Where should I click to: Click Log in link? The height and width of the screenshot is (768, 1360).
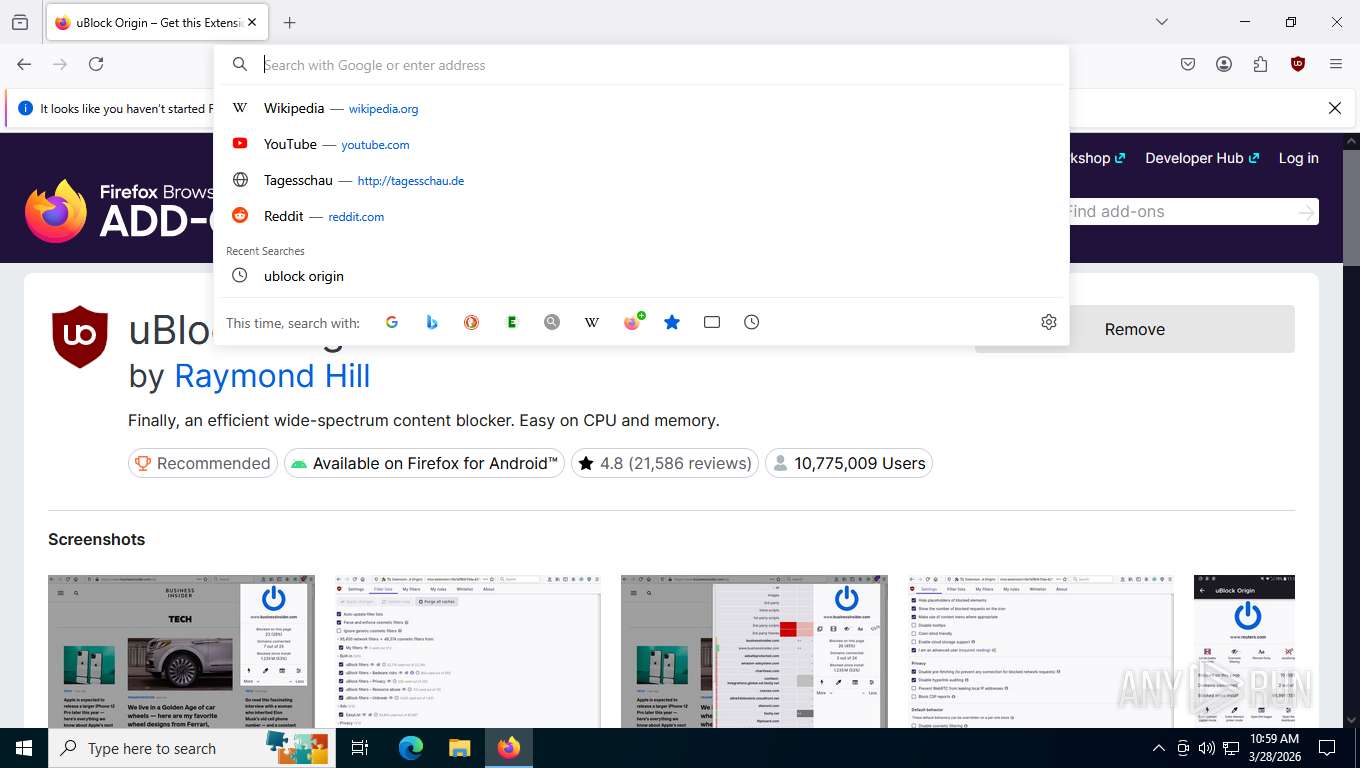coord(1298,158)
